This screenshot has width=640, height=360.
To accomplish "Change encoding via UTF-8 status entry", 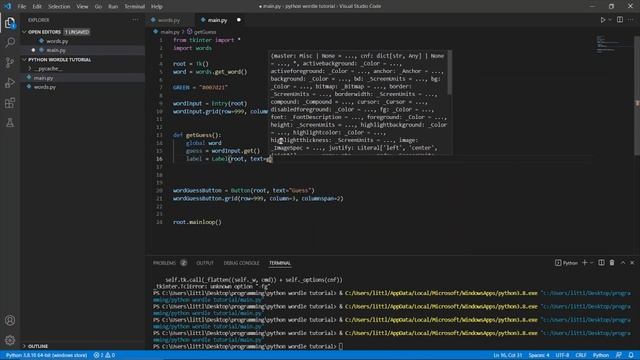I will 562,355.
